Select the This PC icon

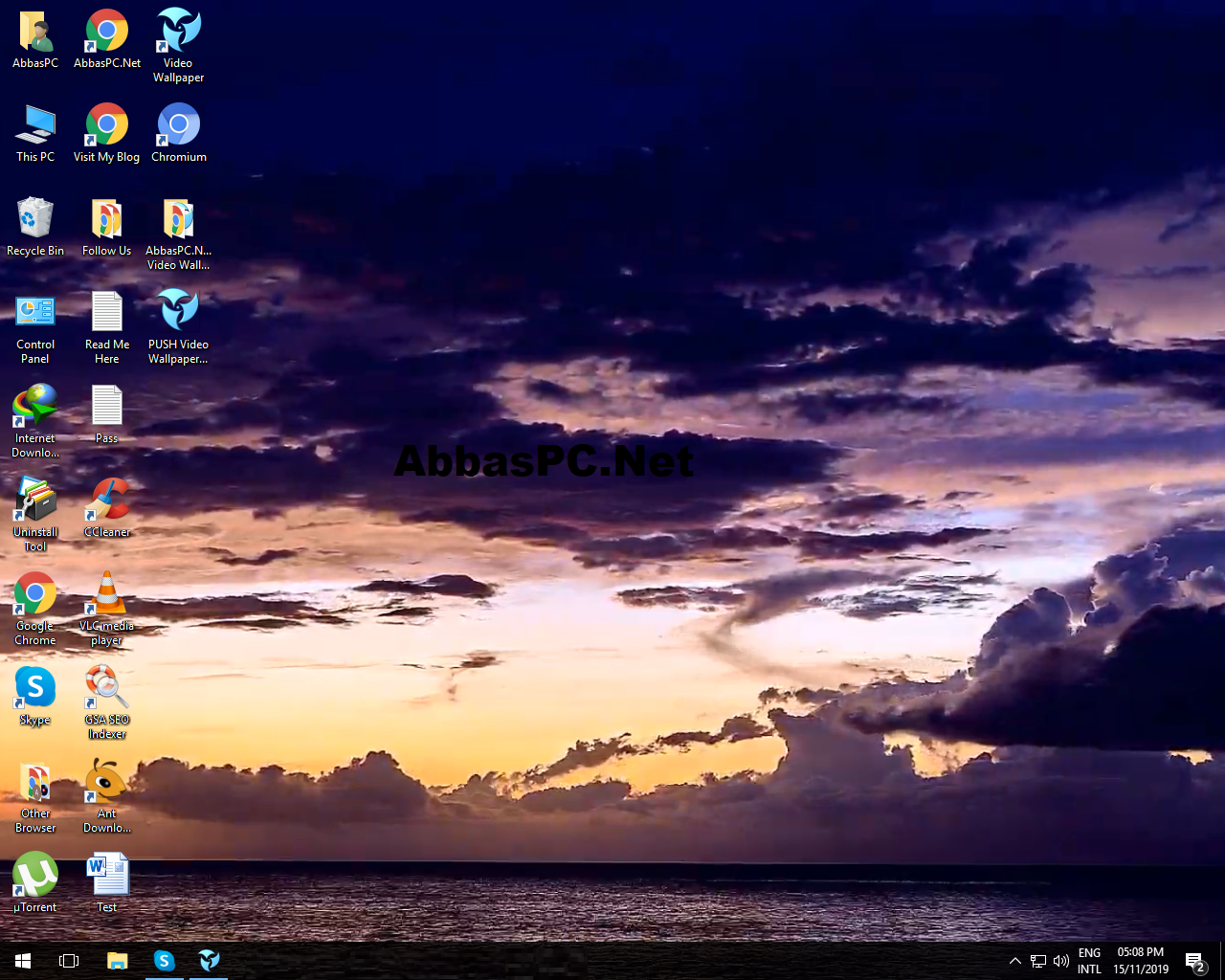35,133
